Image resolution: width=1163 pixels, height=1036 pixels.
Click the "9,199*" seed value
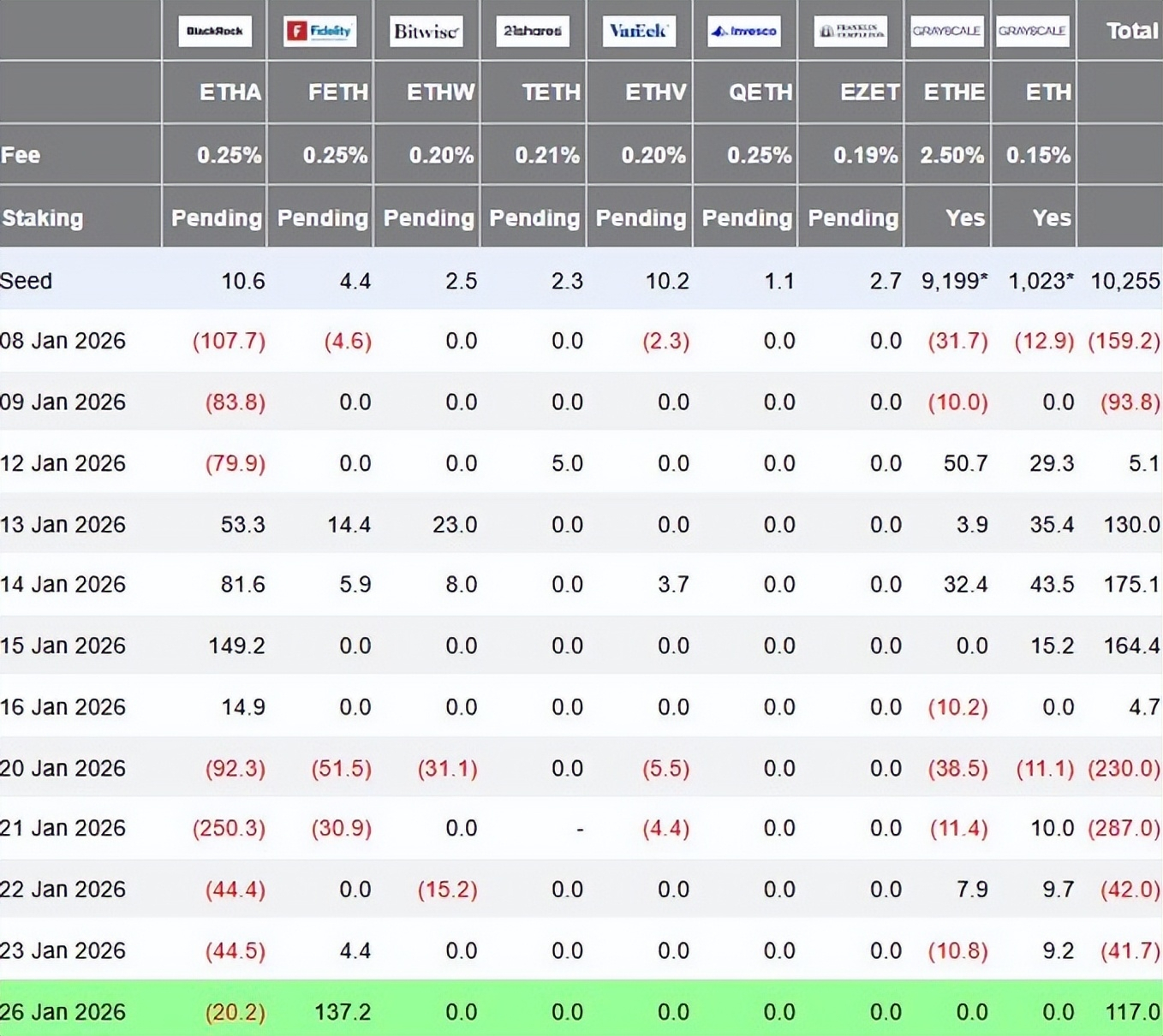(955, 281)
